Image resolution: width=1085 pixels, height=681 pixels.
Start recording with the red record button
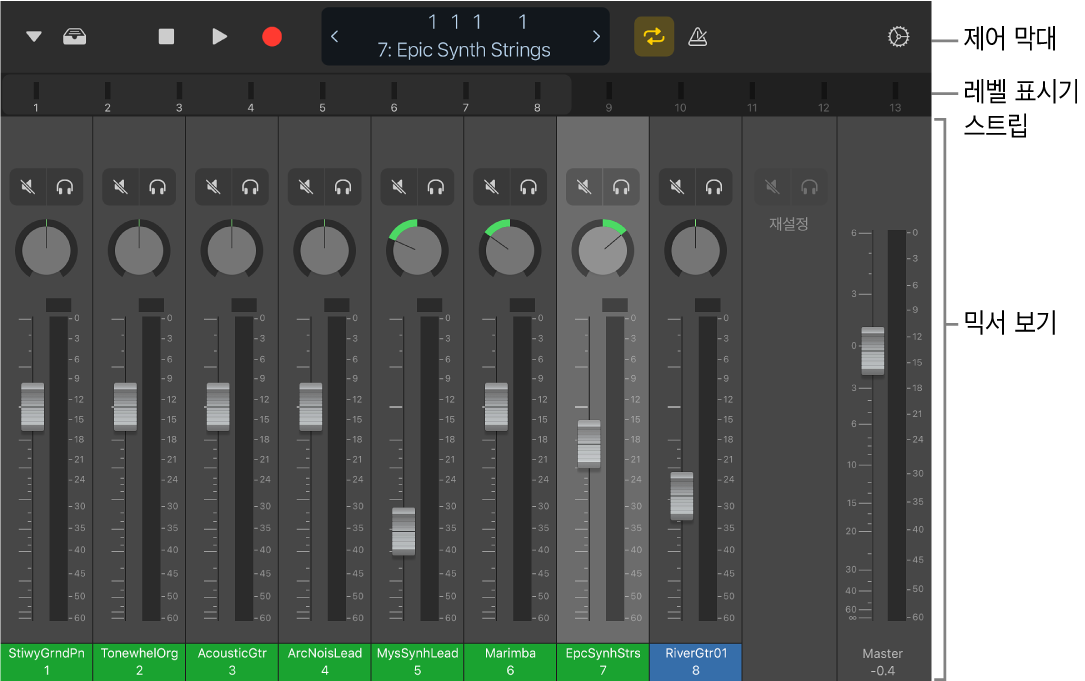tap(272, 37)
